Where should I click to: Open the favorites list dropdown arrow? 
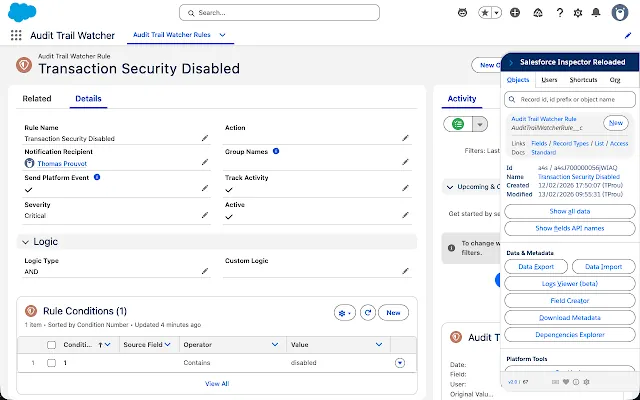coord(496,13)
